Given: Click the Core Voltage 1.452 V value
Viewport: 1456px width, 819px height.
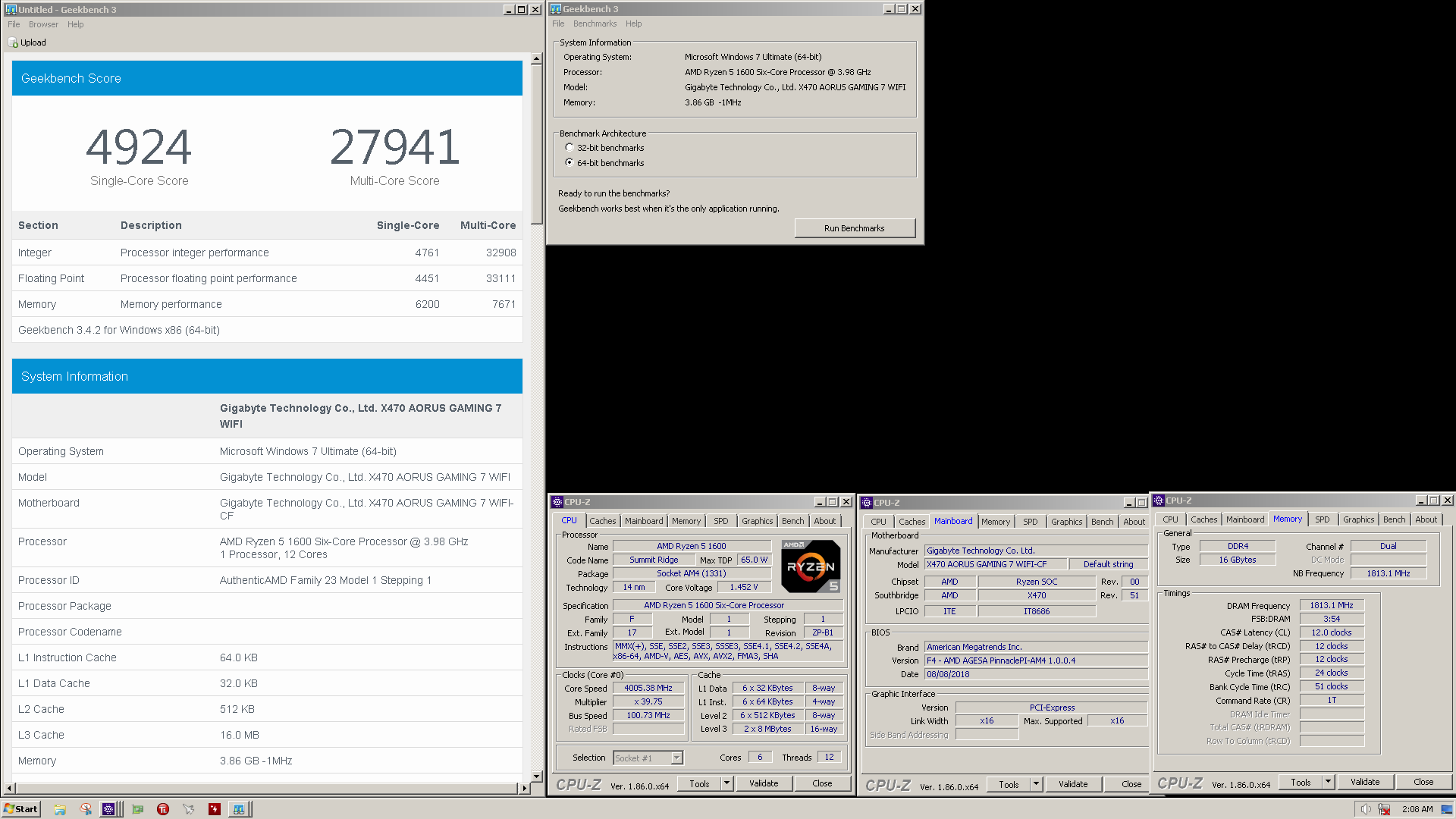Looking at the screenshot, I should pos(743,587).
